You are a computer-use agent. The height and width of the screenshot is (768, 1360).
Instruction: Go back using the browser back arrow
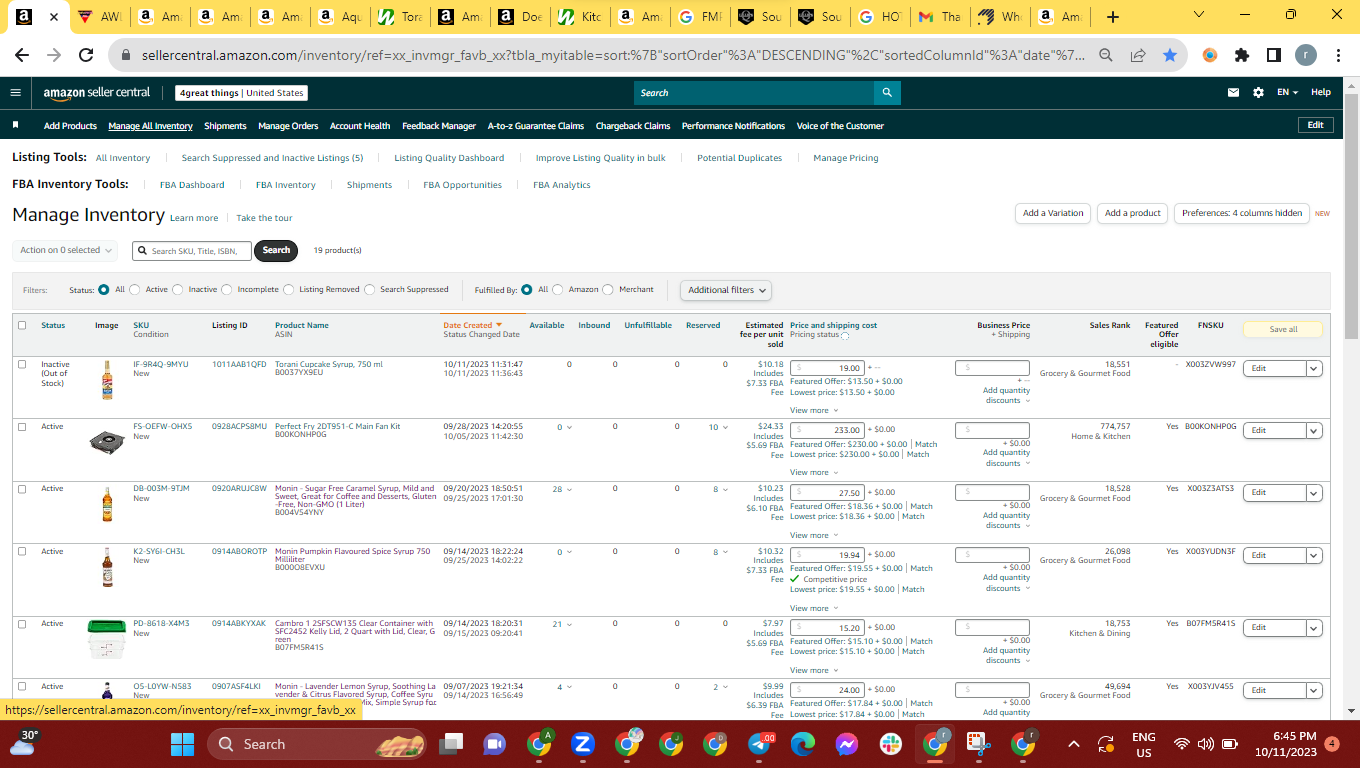point(24,55)
